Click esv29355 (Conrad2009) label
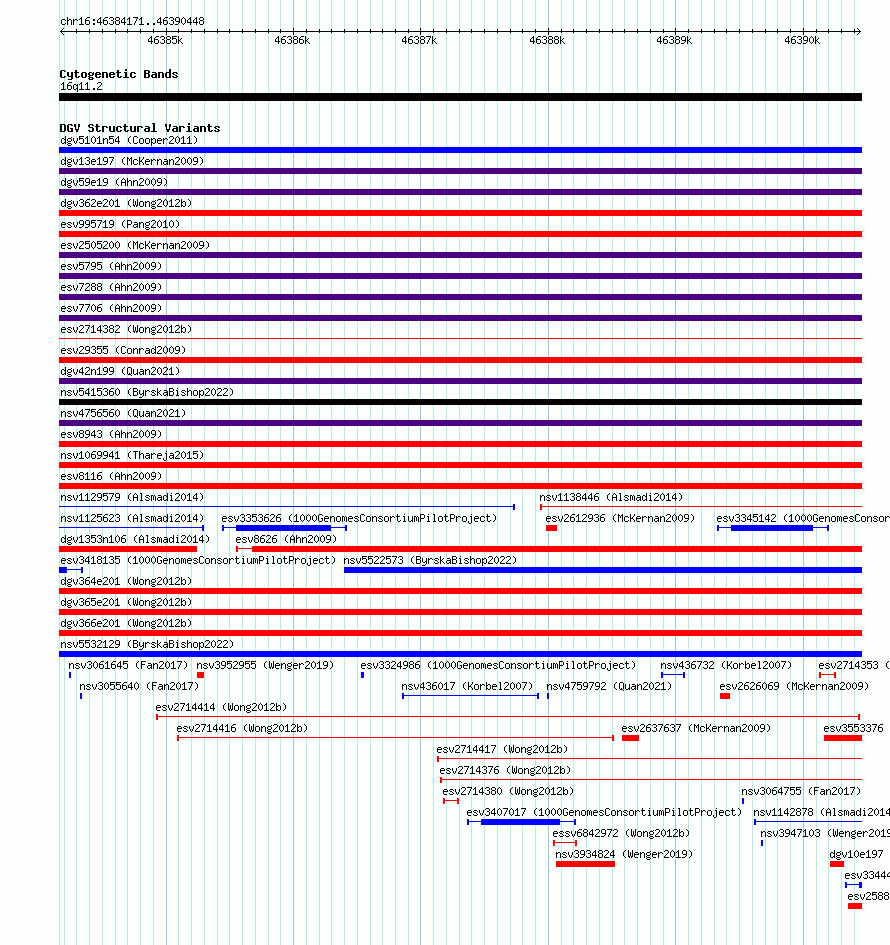Screen dimensions: 890x945 pyautogui.click(x=123, y=350)
